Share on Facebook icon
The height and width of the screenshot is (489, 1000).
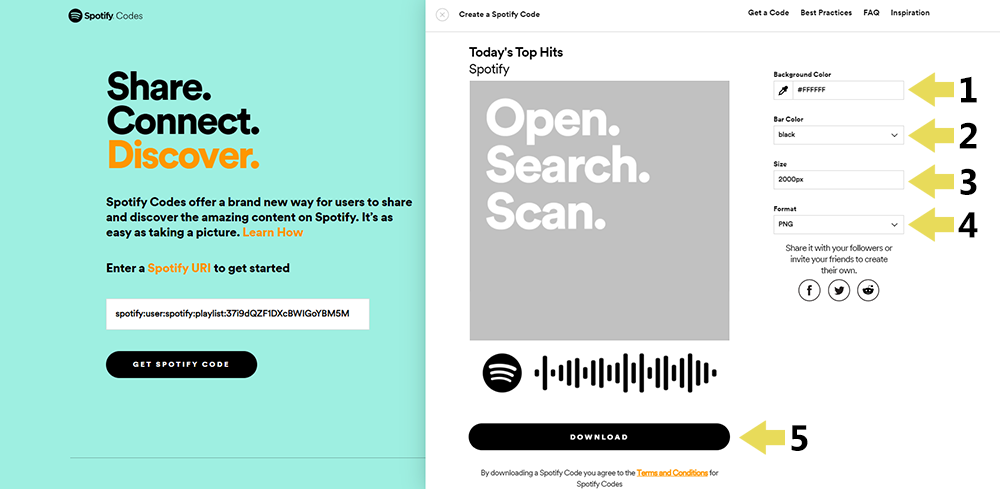click(809, 291)
